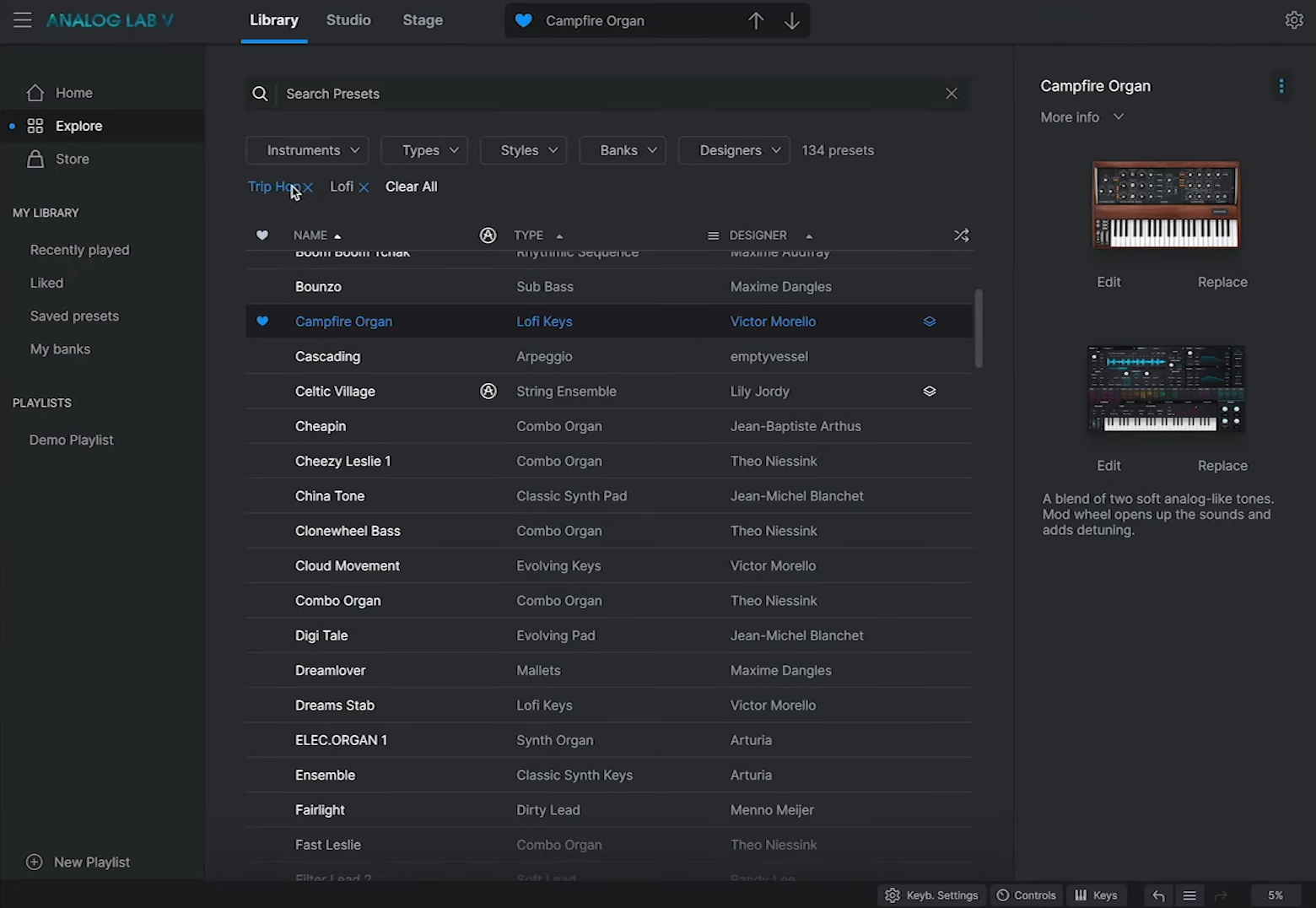Click Edit under the second instrument
The height and width of the screenshot is (908, 1316).
click(1108, 466)
